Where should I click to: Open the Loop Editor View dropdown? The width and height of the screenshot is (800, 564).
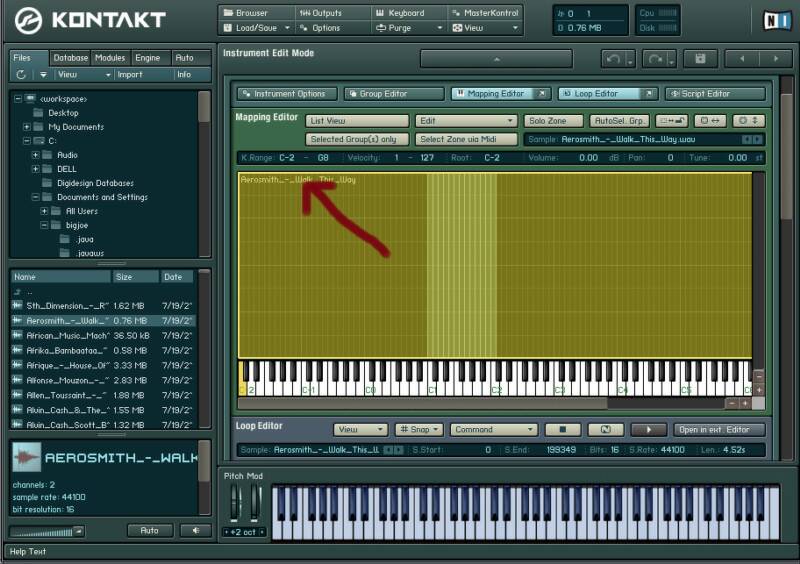pyautogui.click(x=360, y=430)
